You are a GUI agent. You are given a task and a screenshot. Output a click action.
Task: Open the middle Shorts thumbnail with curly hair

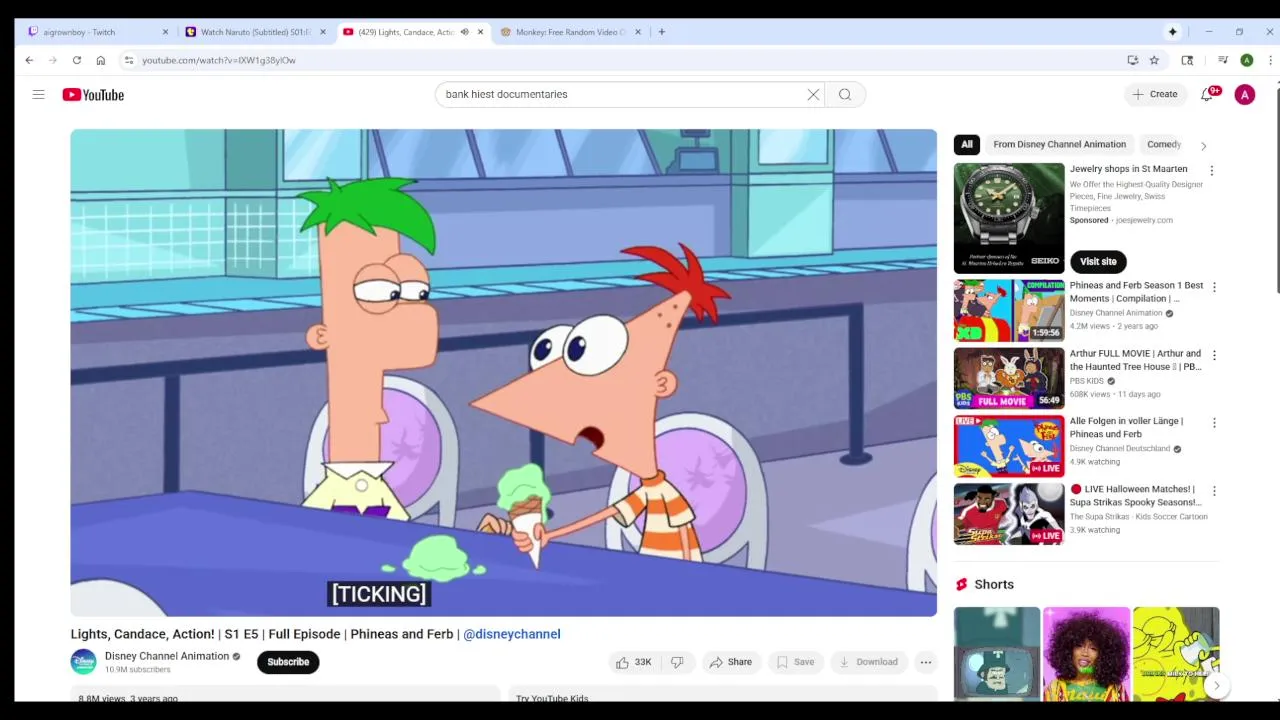pyautogui.click(x=1087, y=652)
